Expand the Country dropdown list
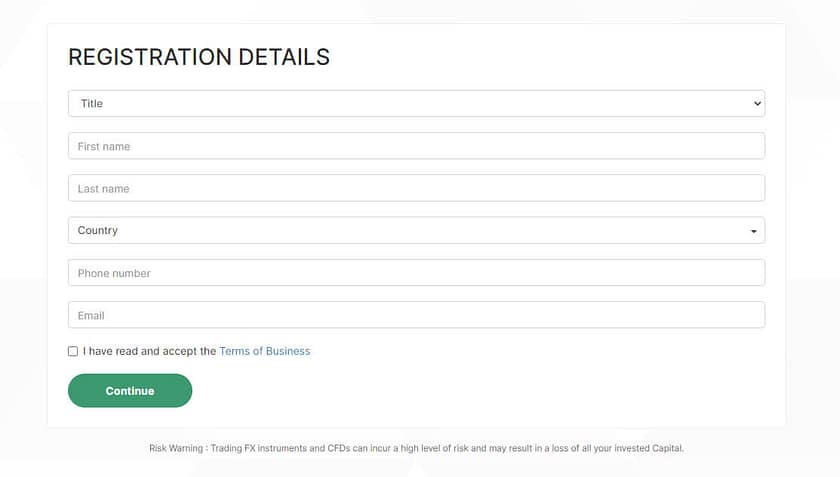Image resolution: width=840 pixels, height=477 pixels. click(416, 231)
